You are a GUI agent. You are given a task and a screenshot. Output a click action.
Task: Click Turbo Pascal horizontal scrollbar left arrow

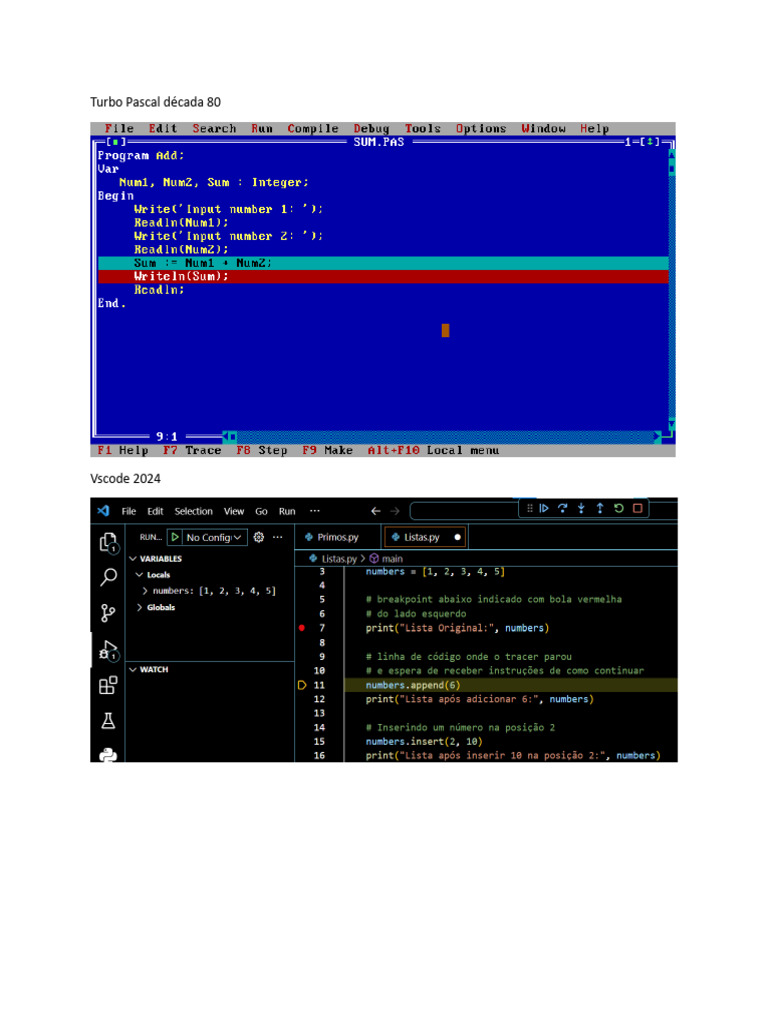[225, 436]
